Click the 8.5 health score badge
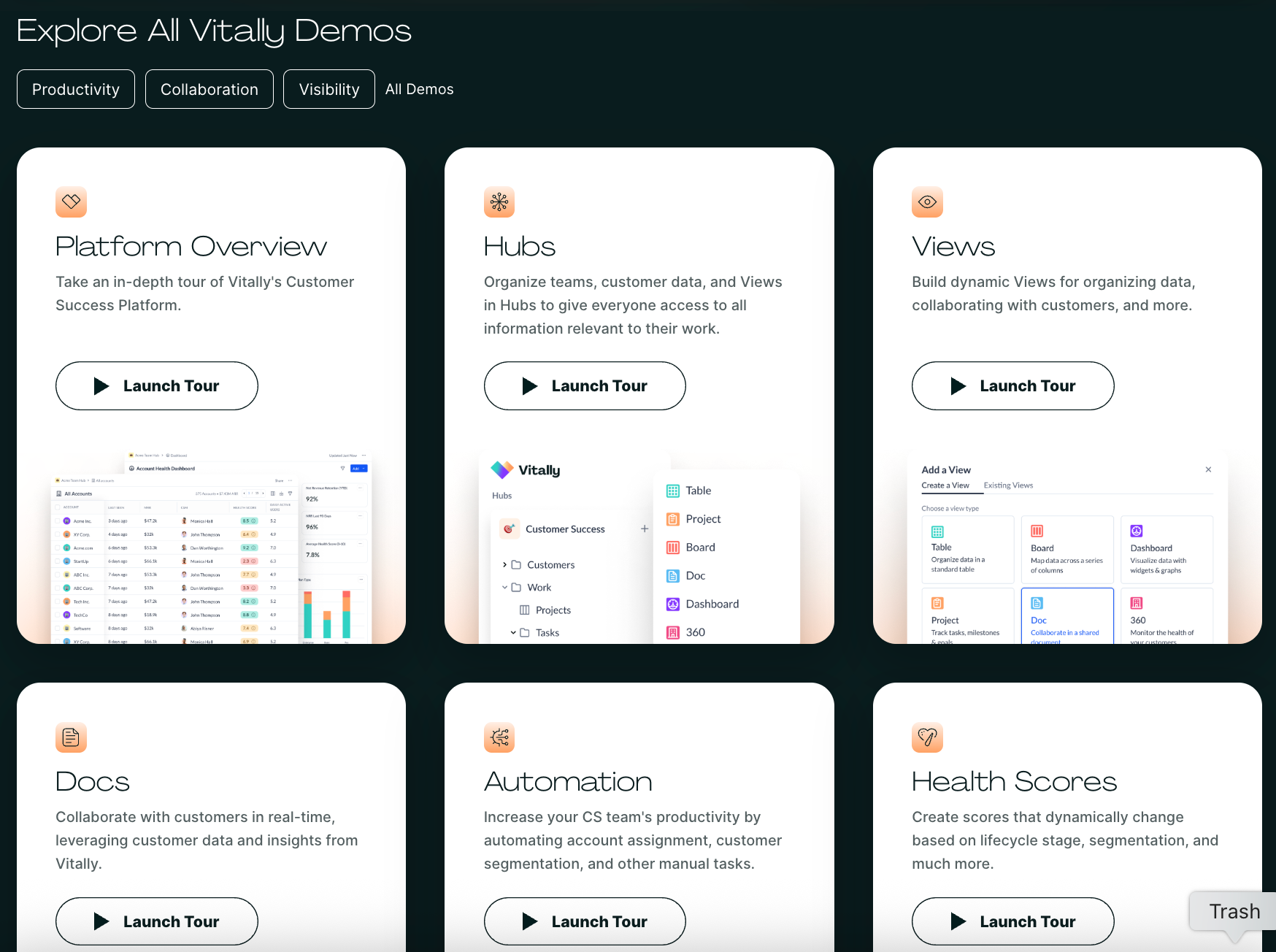This screenshot has height=952, width=1276. [x=249, y=521]
